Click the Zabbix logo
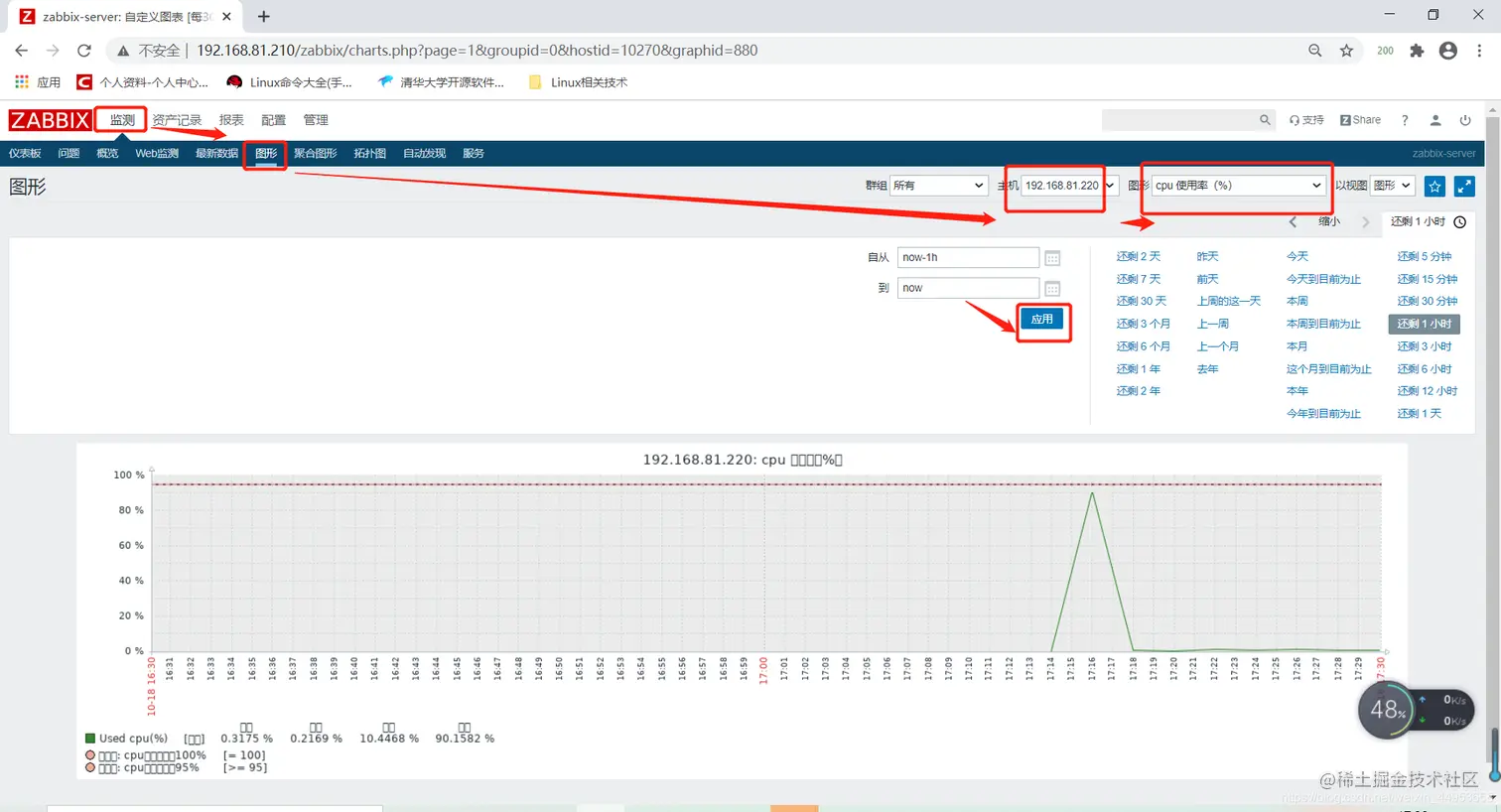 (x=50, y=120)
